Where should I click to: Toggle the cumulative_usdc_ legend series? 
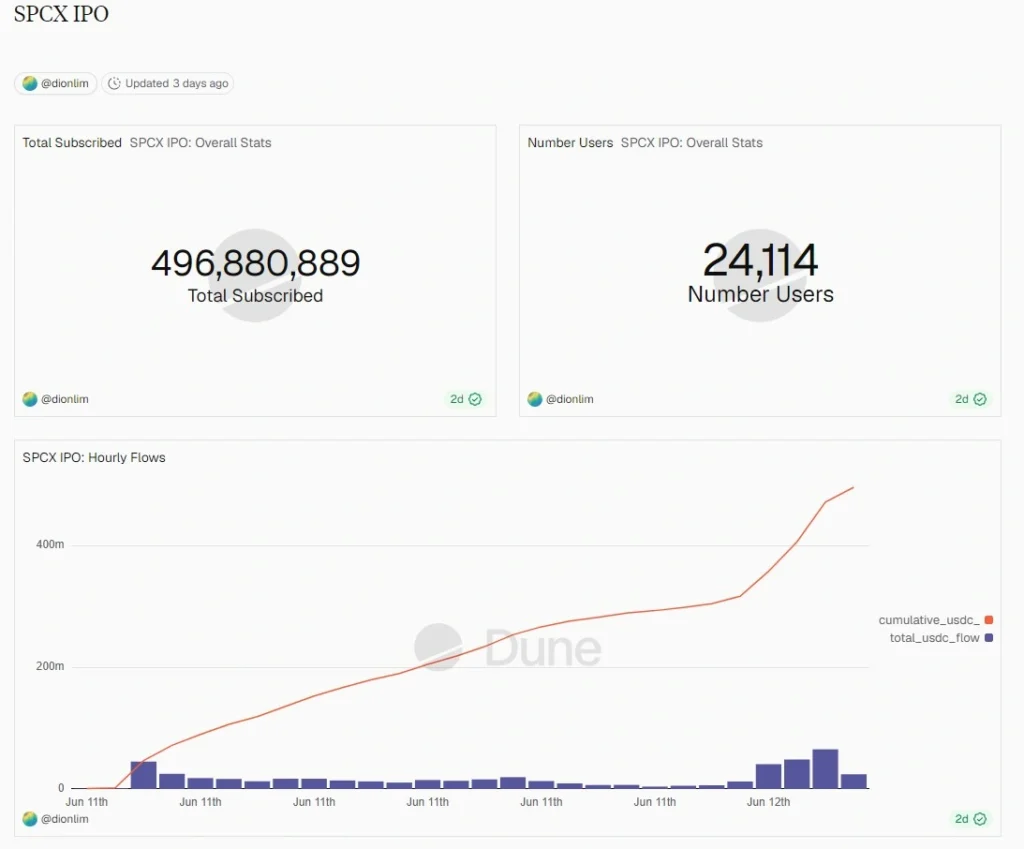click(x=935, y=620)
